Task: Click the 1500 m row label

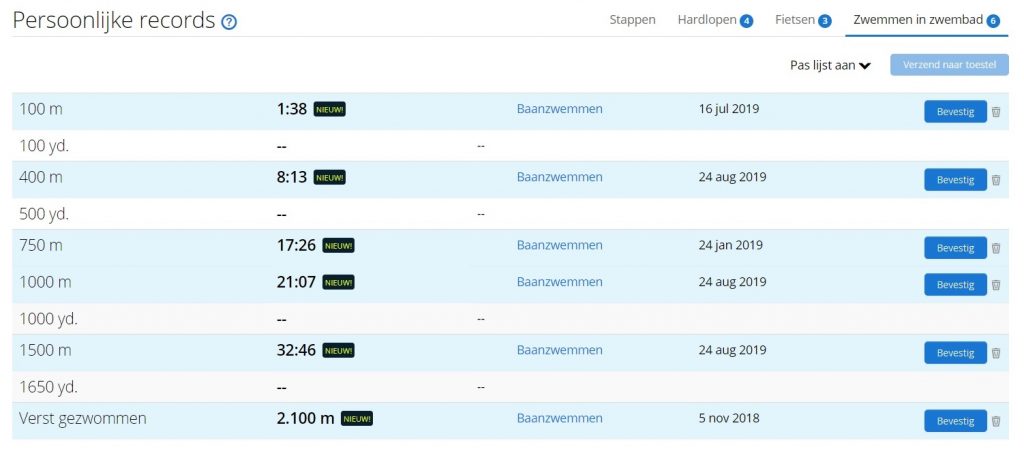Action: pos(45,350)
